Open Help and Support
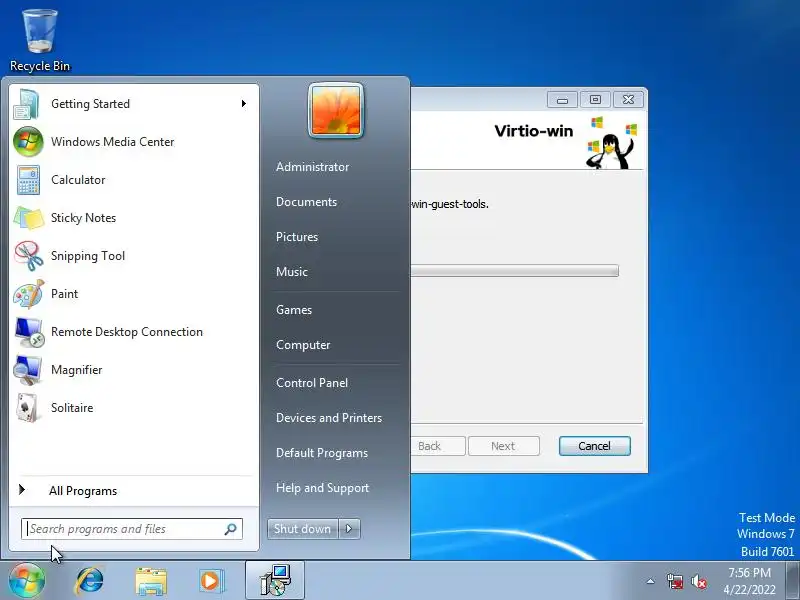Image resolution: width=800 pixels, height=600 pixels. [x=322, y=488]
